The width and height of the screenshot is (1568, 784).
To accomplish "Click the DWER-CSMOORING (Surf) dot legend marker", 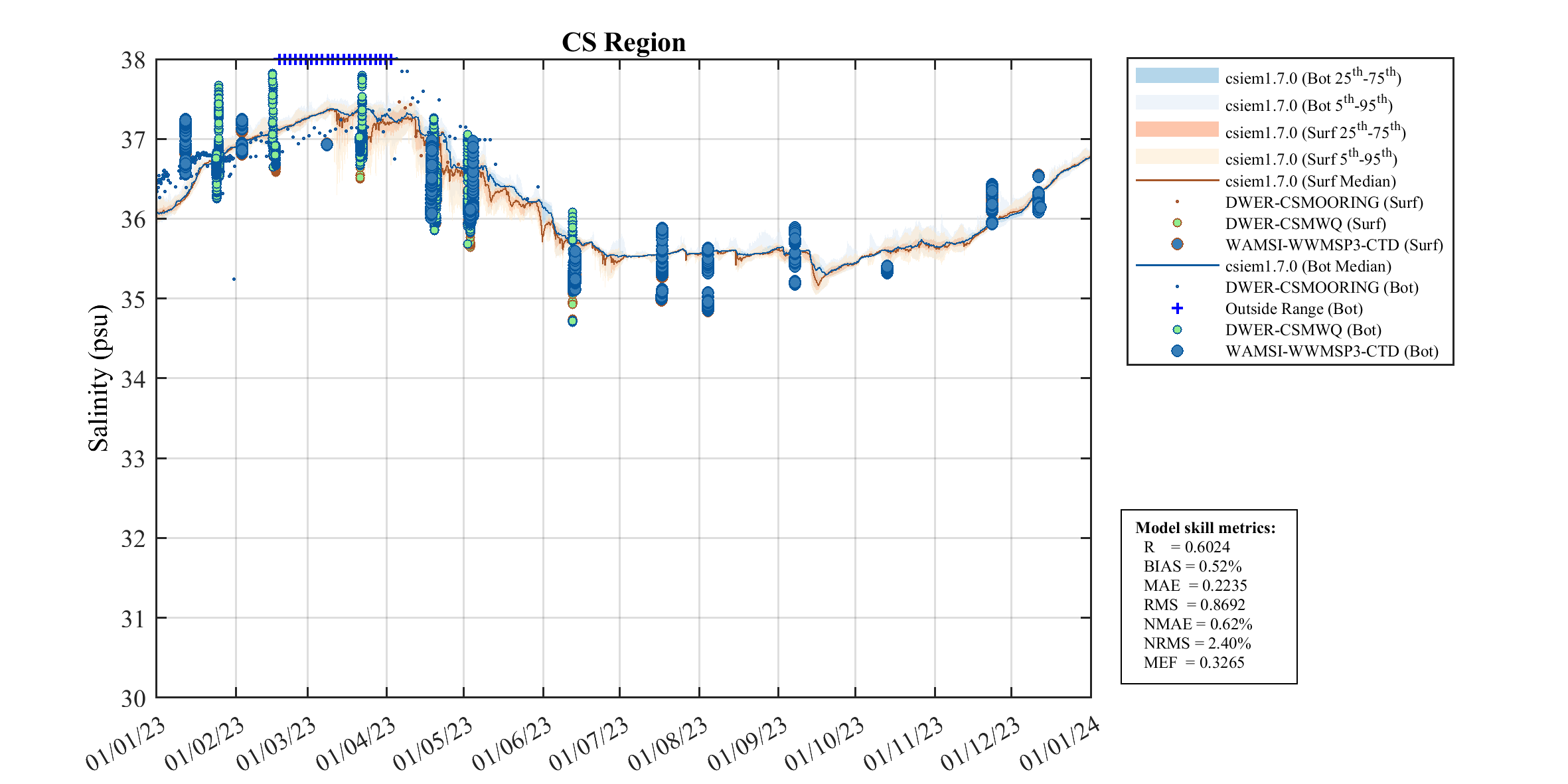I will click(1177, 202).
